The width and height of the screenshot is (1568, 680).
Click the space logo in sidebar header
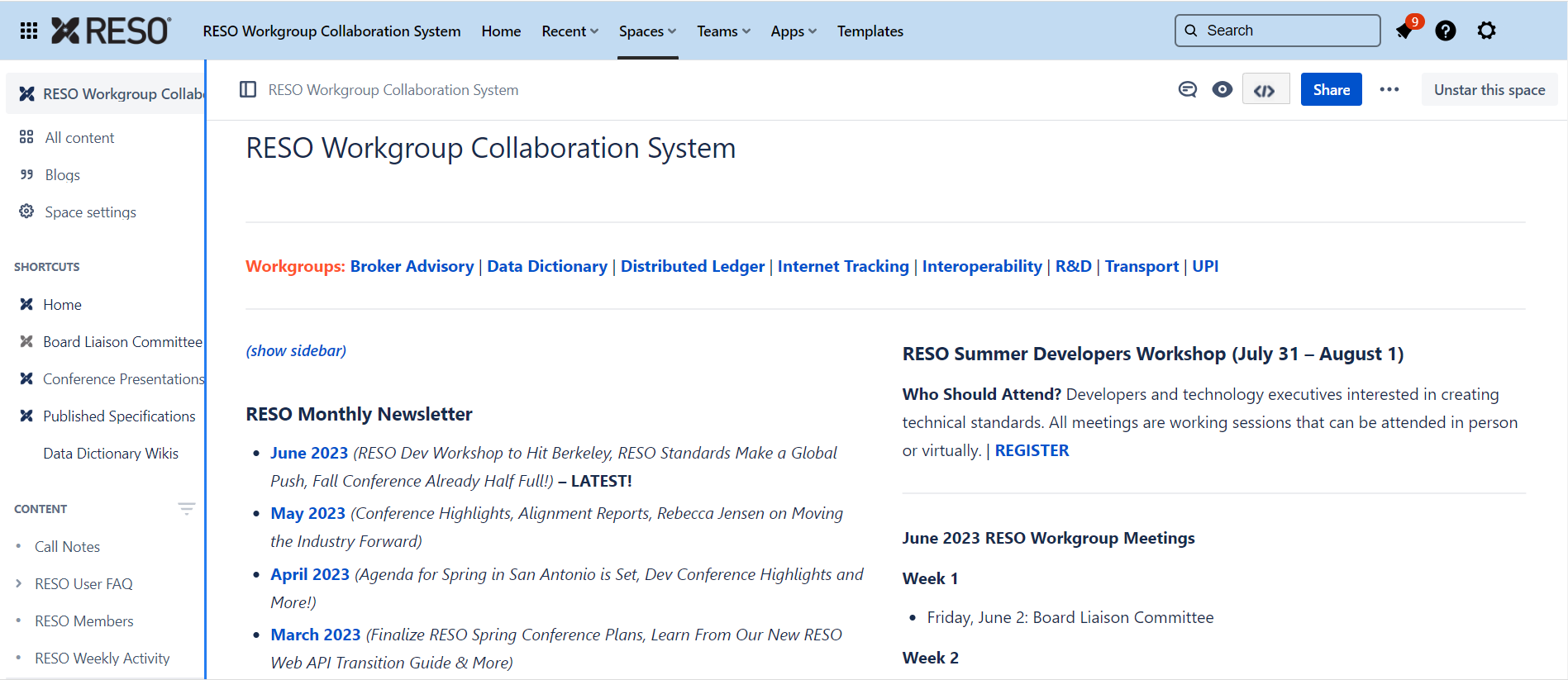26,93
